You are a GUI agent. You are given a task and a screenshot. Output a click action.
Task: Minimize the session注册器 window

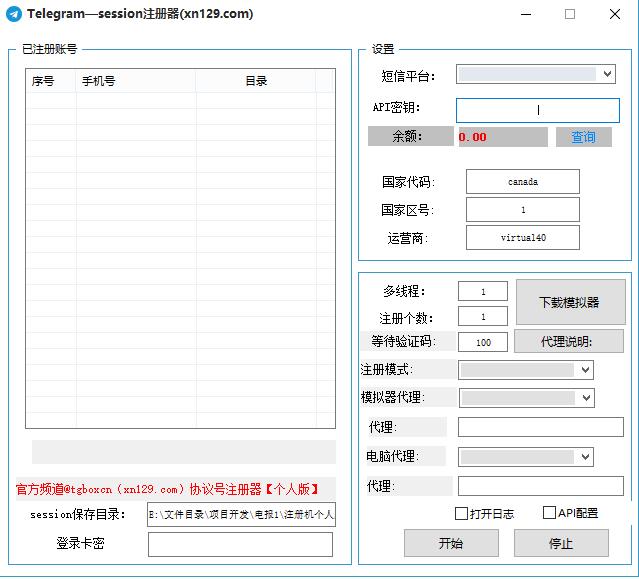point(526,14)
